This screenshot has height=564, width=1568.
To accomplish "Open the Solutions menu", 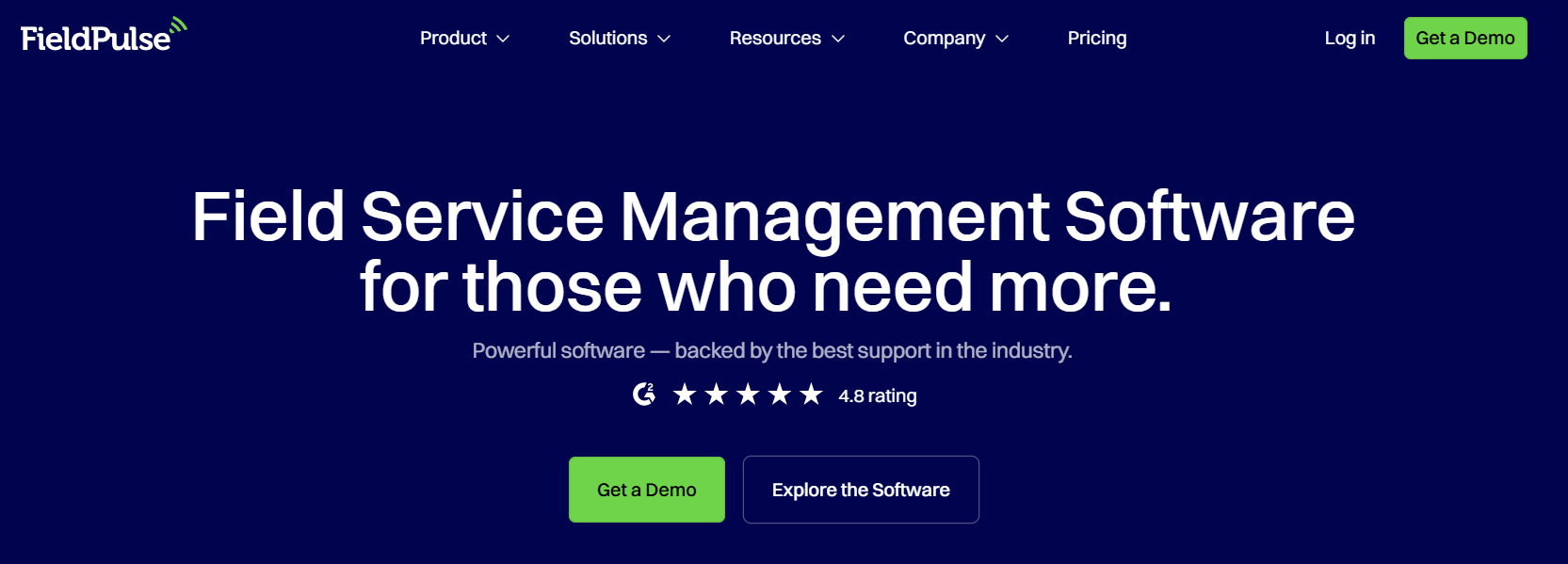I will 620,39.
